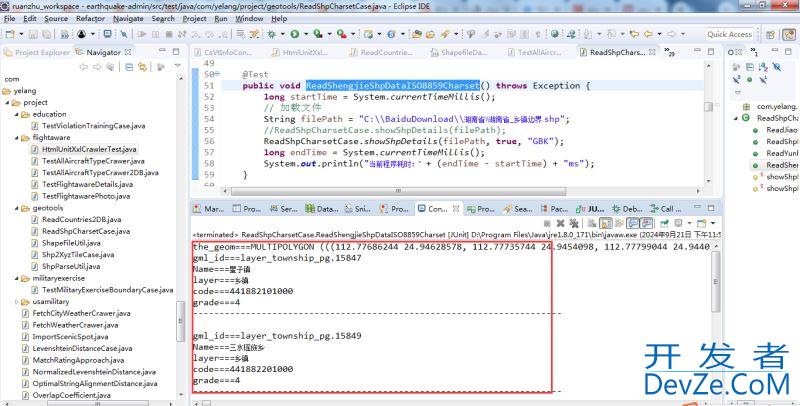Collapse the @Test method fold marker at line 50
This screenshot has width=800, height=406.
(217, 74)
